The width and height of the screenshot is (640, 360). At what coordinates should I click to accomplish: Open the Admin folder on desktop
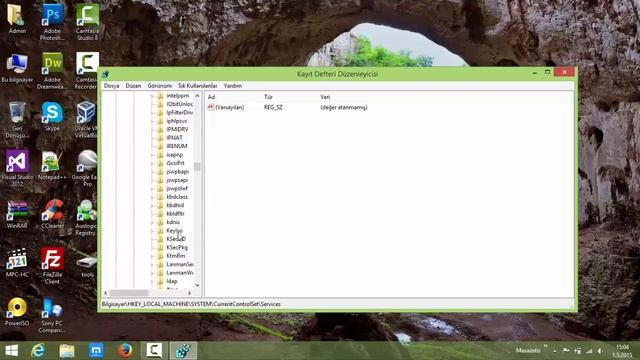point(17,19)
